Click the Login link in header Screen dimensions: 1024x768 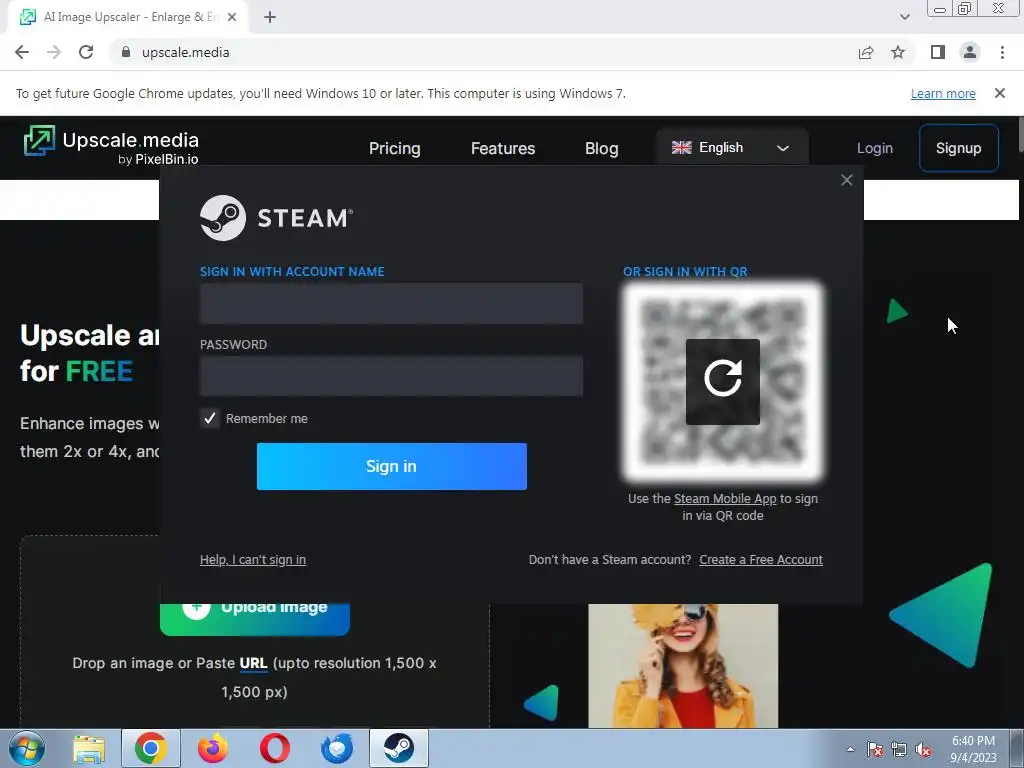[874, 148]
